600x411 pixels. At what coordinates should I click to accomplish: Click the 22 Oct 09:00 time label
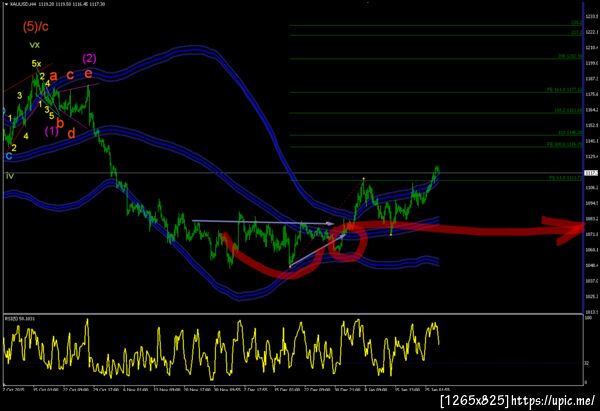[x=76, y=390]
